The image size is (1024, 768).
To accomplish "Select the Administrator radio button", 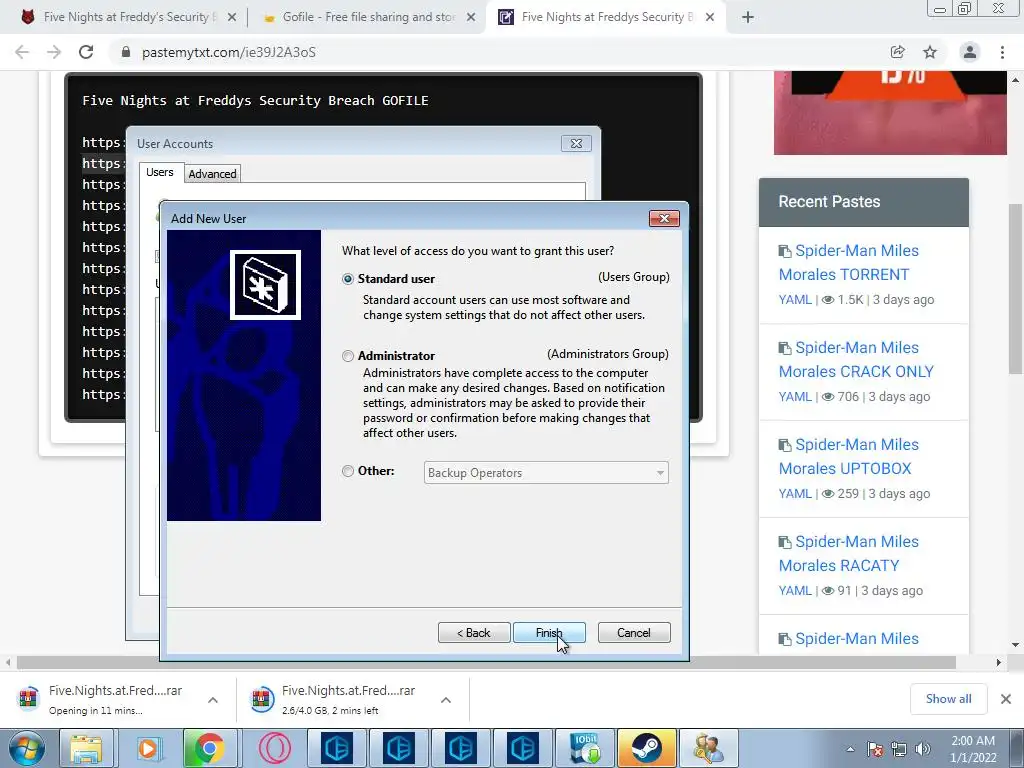I will pyautogui.click(x=348, y=356).
